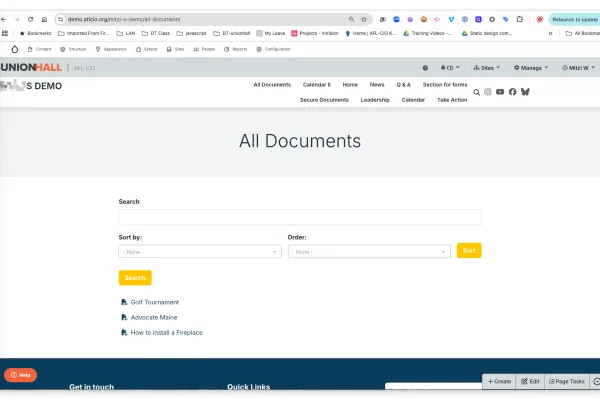Click the Golf Tournament document icon
This screenshot has width=600, height=400.
[124, 302]
